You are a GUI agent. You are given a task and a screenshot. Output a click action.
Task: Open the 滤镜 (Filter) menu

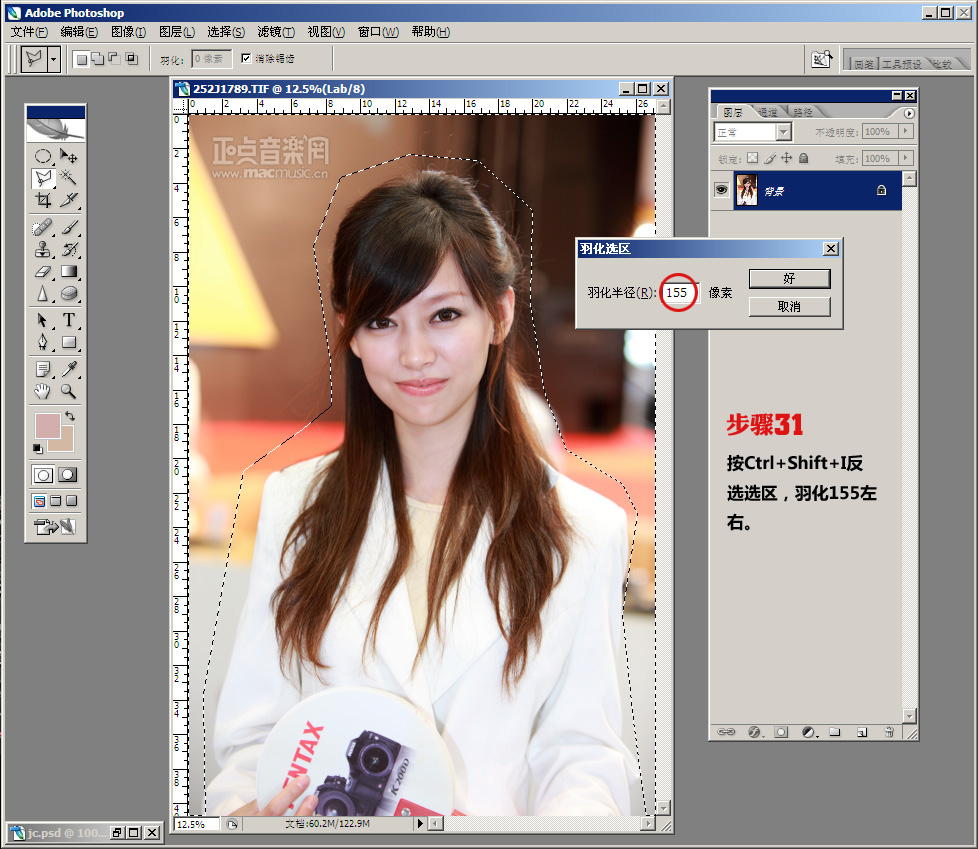pyautogui.click(x=275, y=32)
